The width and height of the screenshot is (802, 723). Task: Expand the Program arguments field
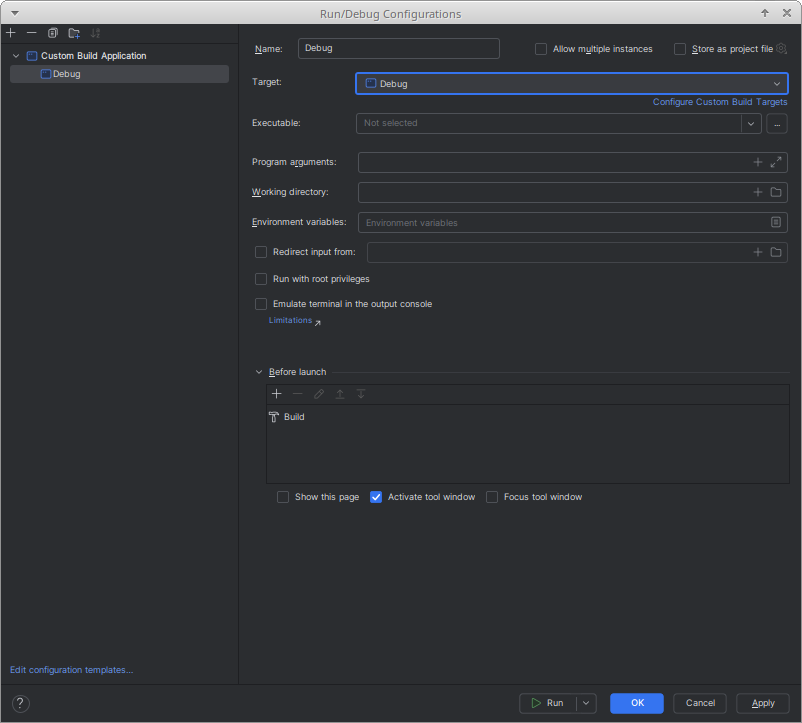point(776,162)
